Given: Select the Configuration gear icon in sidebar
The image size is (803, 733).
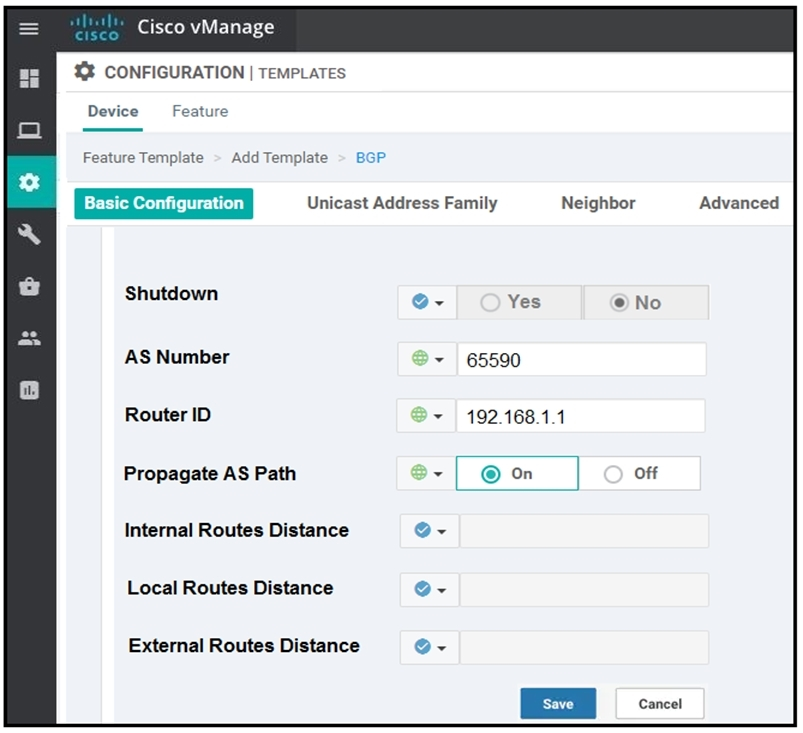Looking at the screenshot, I should (x=29, y=182).
